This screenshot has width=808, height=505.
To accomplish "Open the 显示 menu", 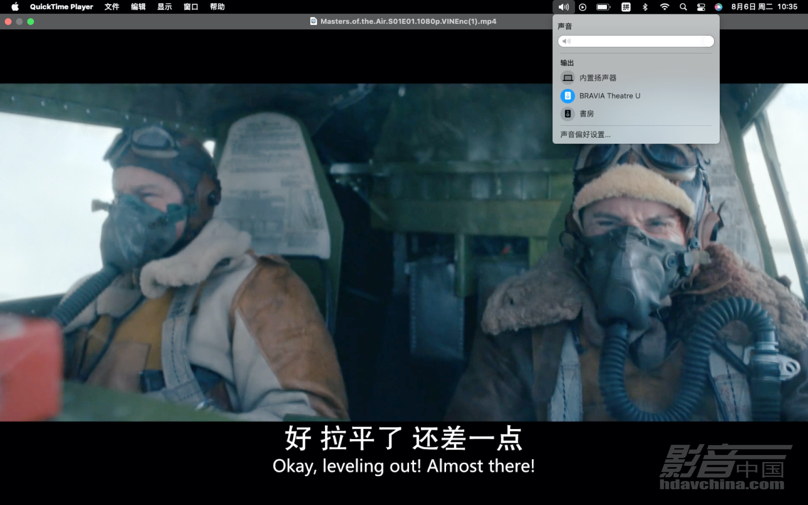I will click(x=164, y=7).
